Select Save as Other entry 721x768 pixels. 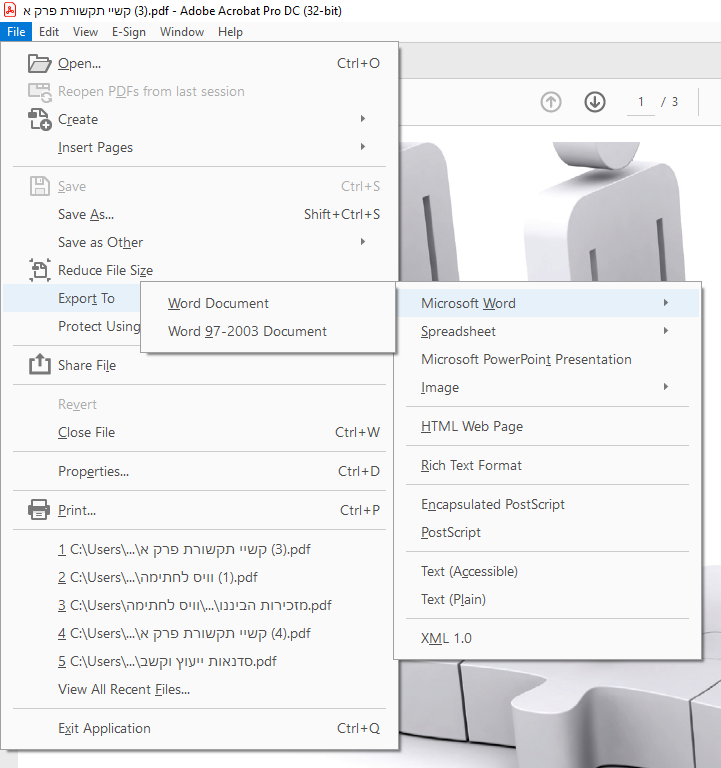200,242
